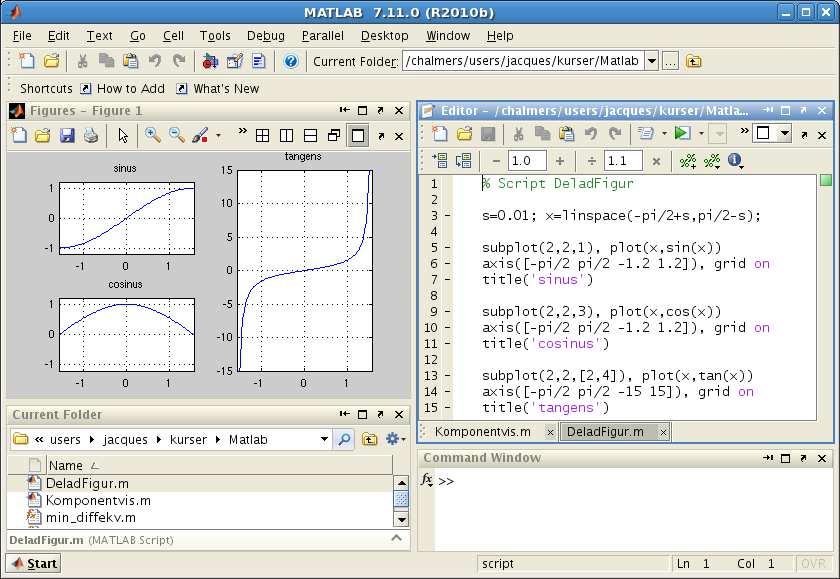
Task: Select Brush data tool in figure
Action: click(x=200, y=135)
